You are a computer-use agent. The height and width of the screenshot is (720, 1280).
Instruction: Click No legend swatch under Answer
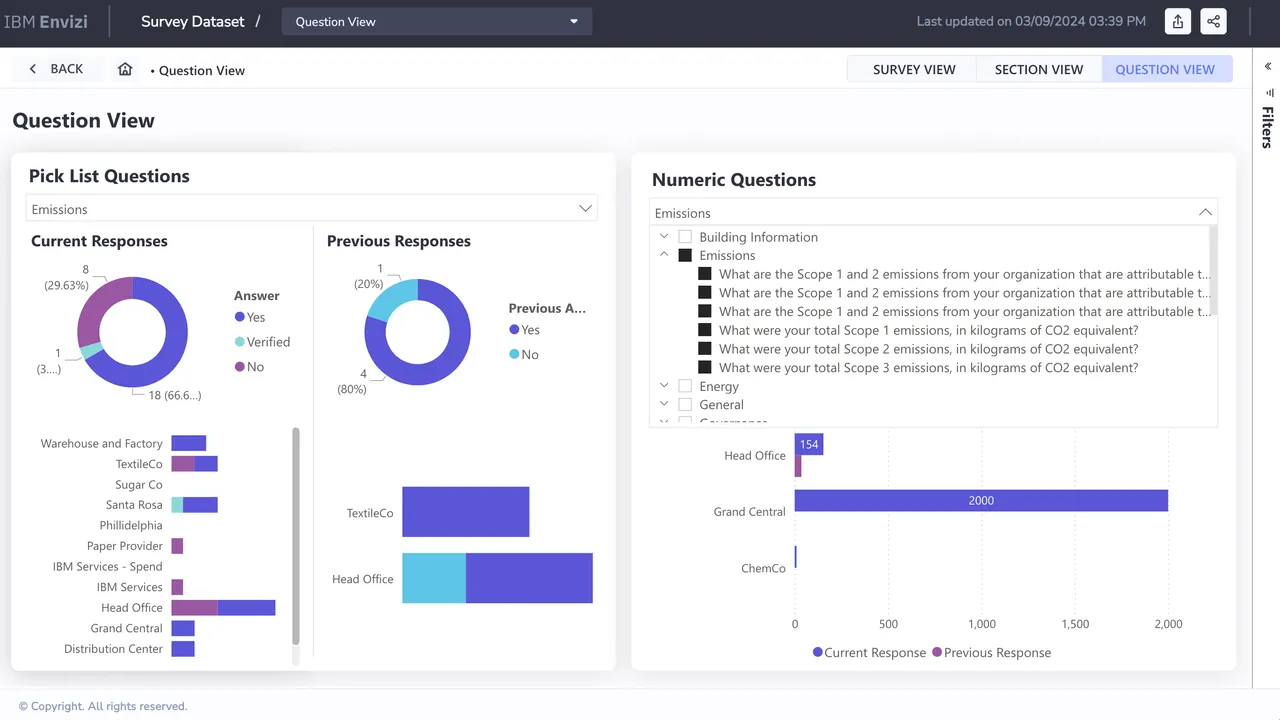point(240,367)
